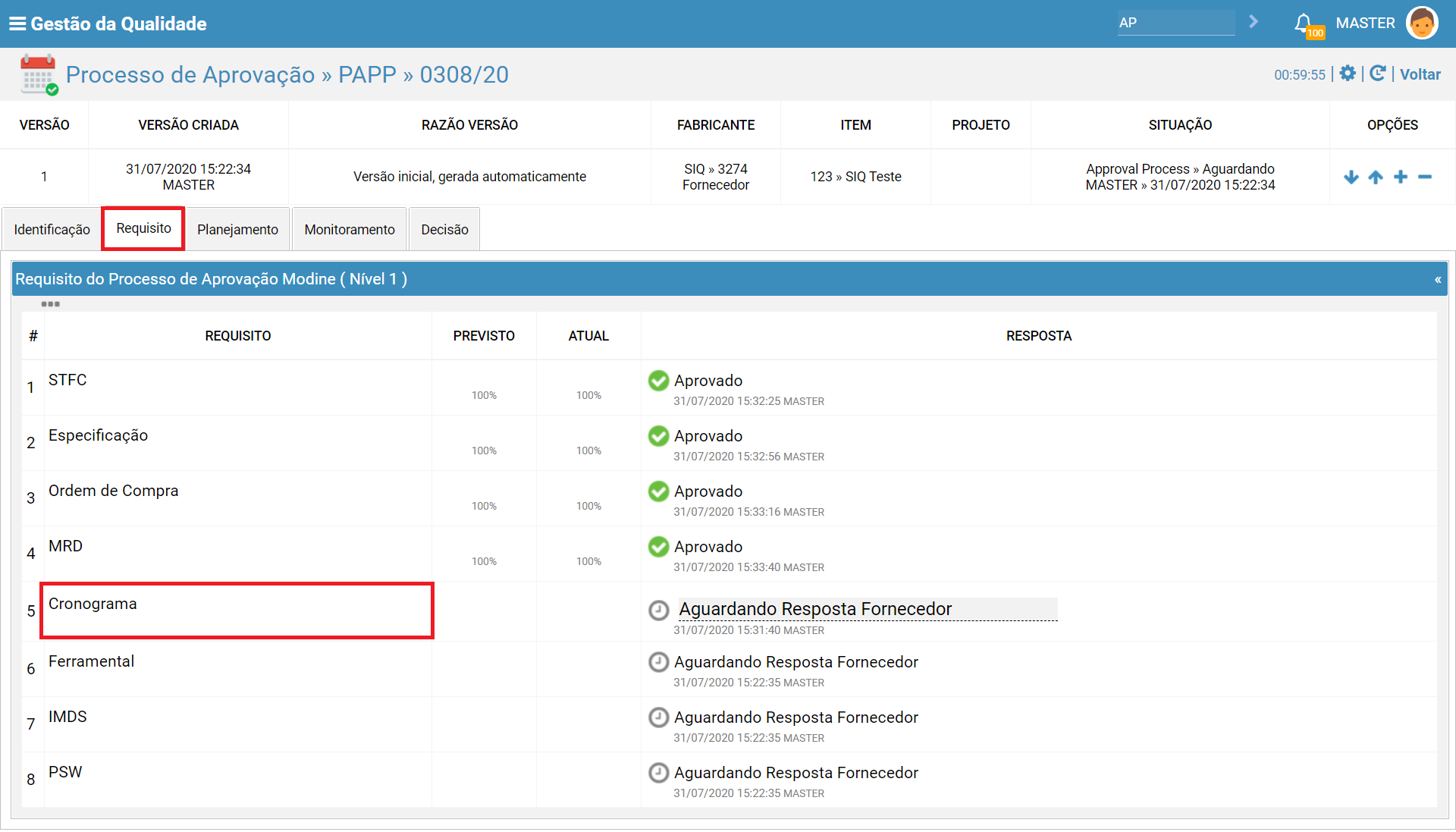Click the MASTER username label

pyautogui.click(x=1365, y=23)
